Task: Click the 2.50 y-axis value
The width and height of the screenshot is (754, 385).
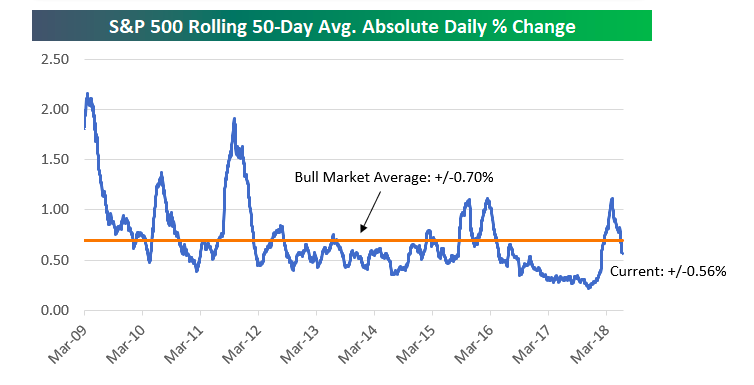Action: point(55,60)
